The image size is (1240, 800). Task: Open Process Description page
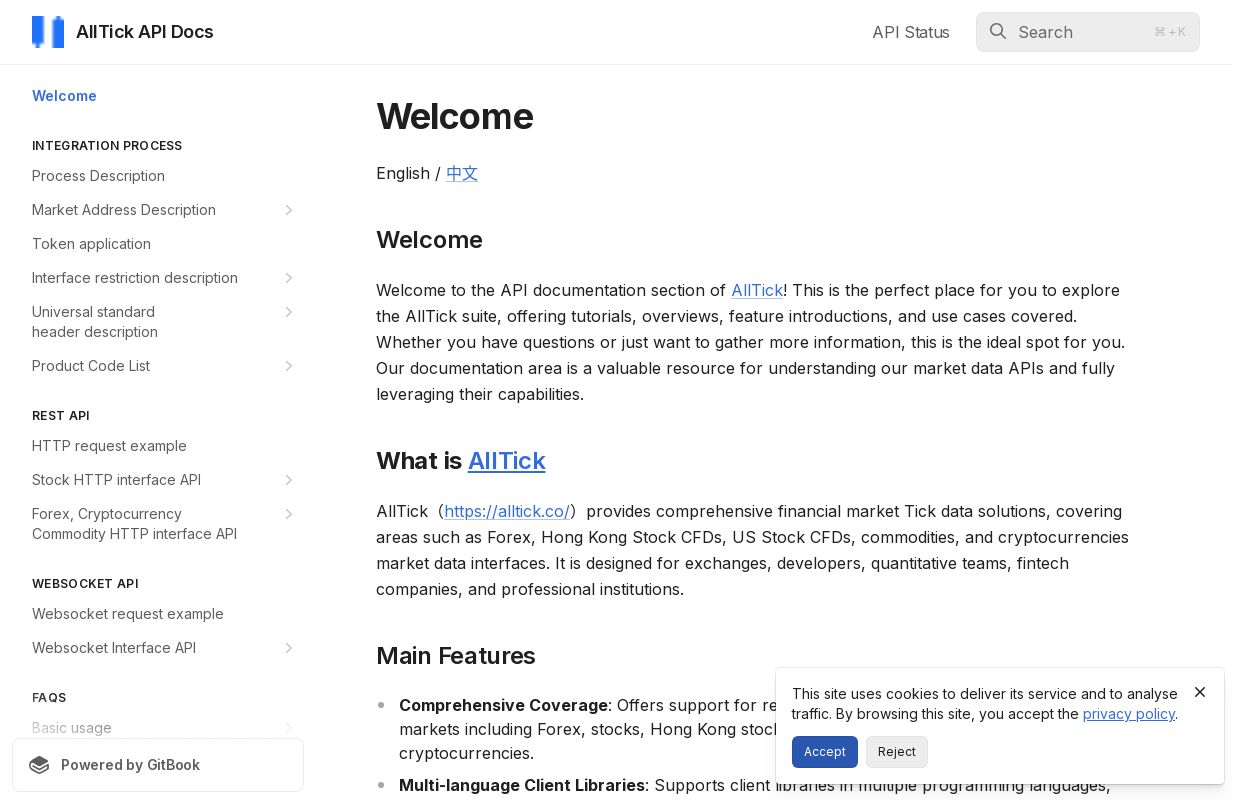click(x=98, y=176)
